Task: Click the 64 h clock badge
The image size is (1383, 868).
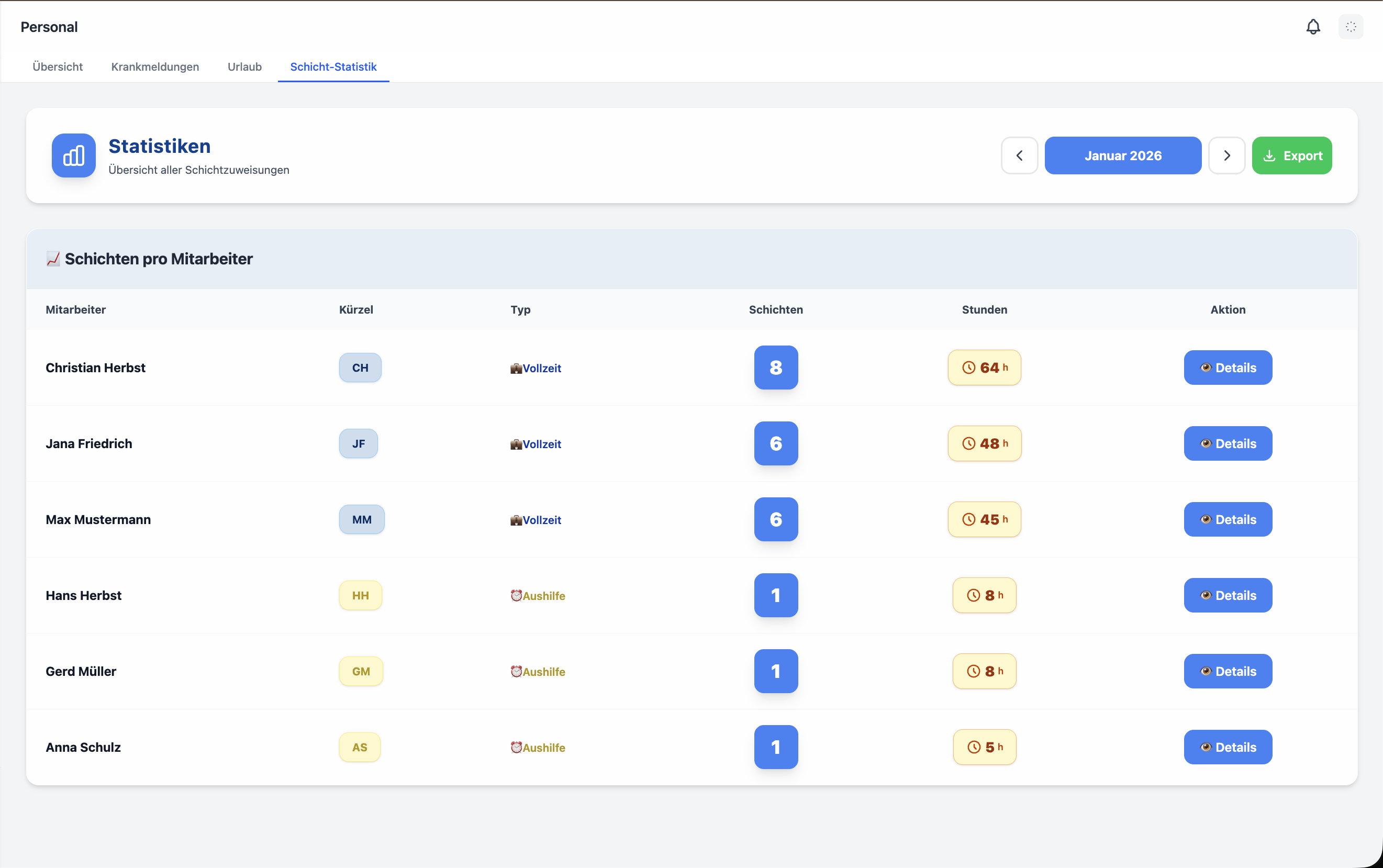Action: tap(984, 368)
